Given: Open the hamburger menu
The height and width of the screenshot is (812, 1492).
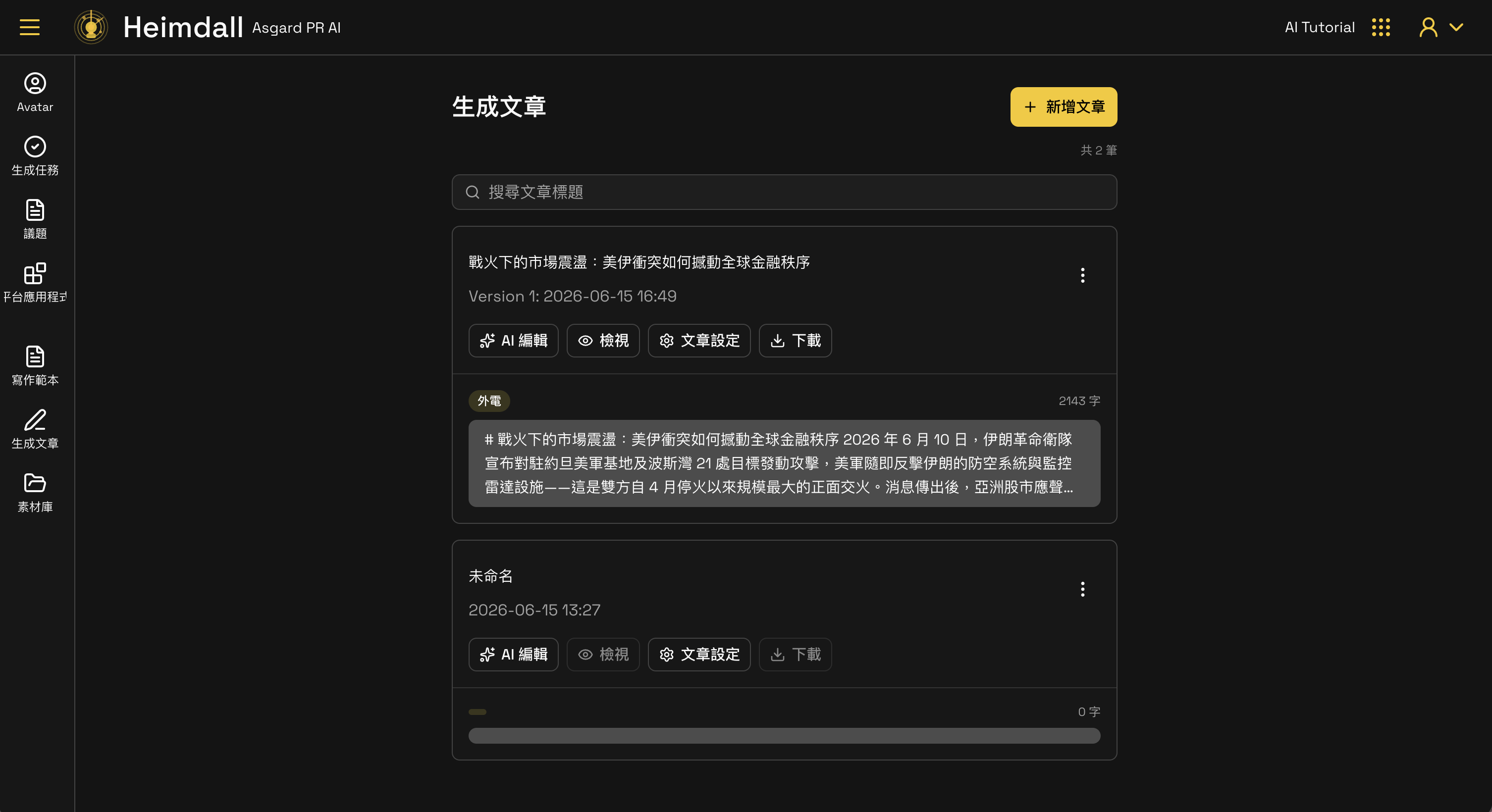Looking at the screenshot, I should [x=30, y=27].
